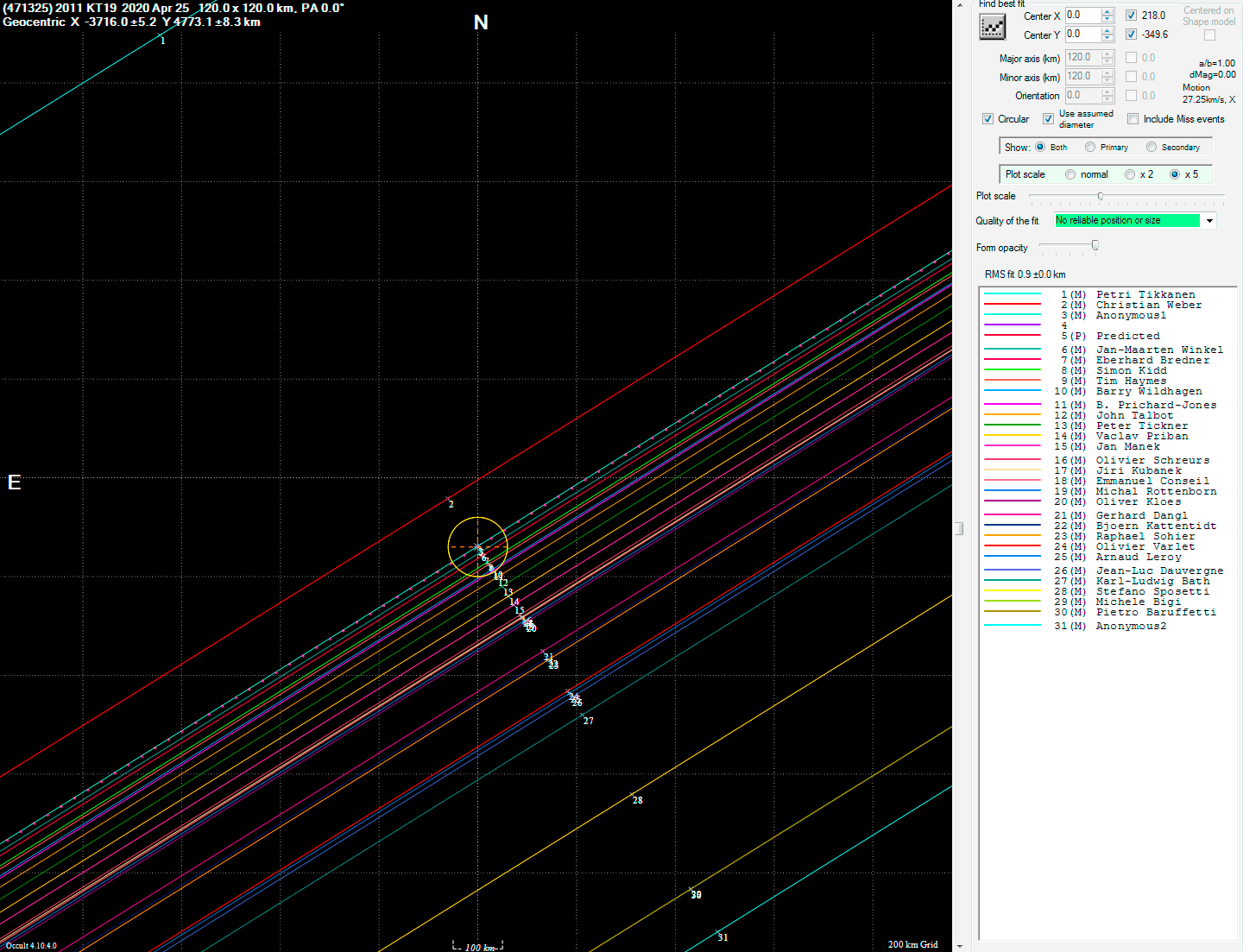Click chord label 28 on the plot
1243x952 pixels.
(637, 800)
